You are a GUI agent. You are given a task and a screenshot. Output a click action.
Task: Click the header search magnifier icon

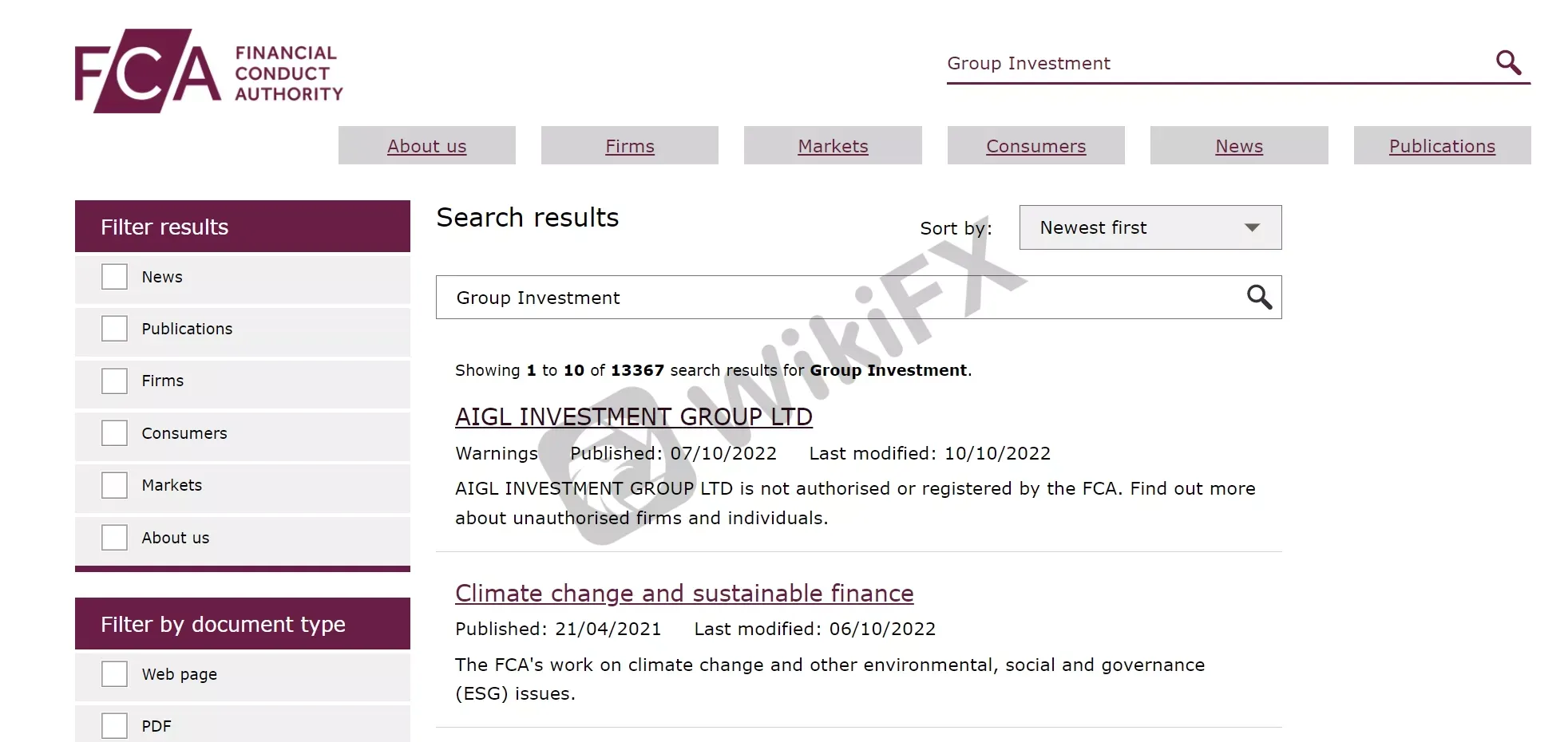pyautogui.click(x=1508, y=61)
